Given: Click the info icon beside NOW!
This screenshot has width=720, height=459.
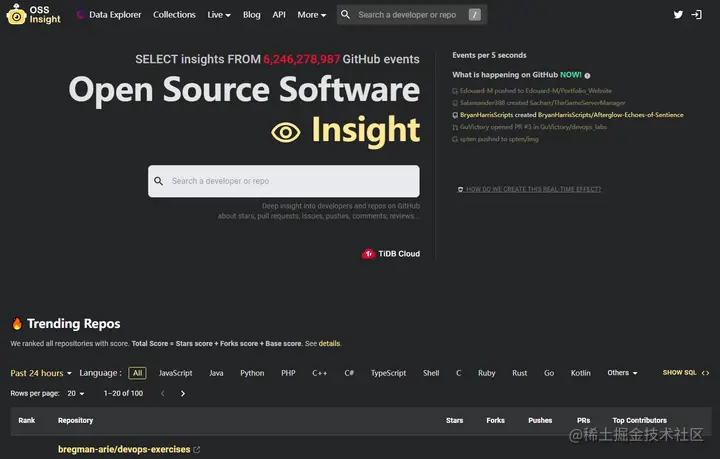Looking at the screenshot, I should 587,75.
